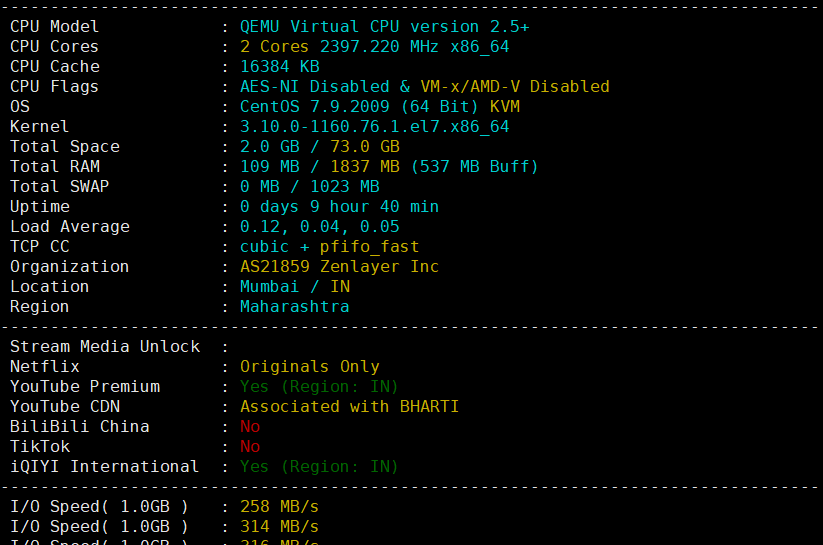
Task: Click OS value 'CentOS 7.9.2009 (64 Bit) KVM'
Action: (379, 107)
